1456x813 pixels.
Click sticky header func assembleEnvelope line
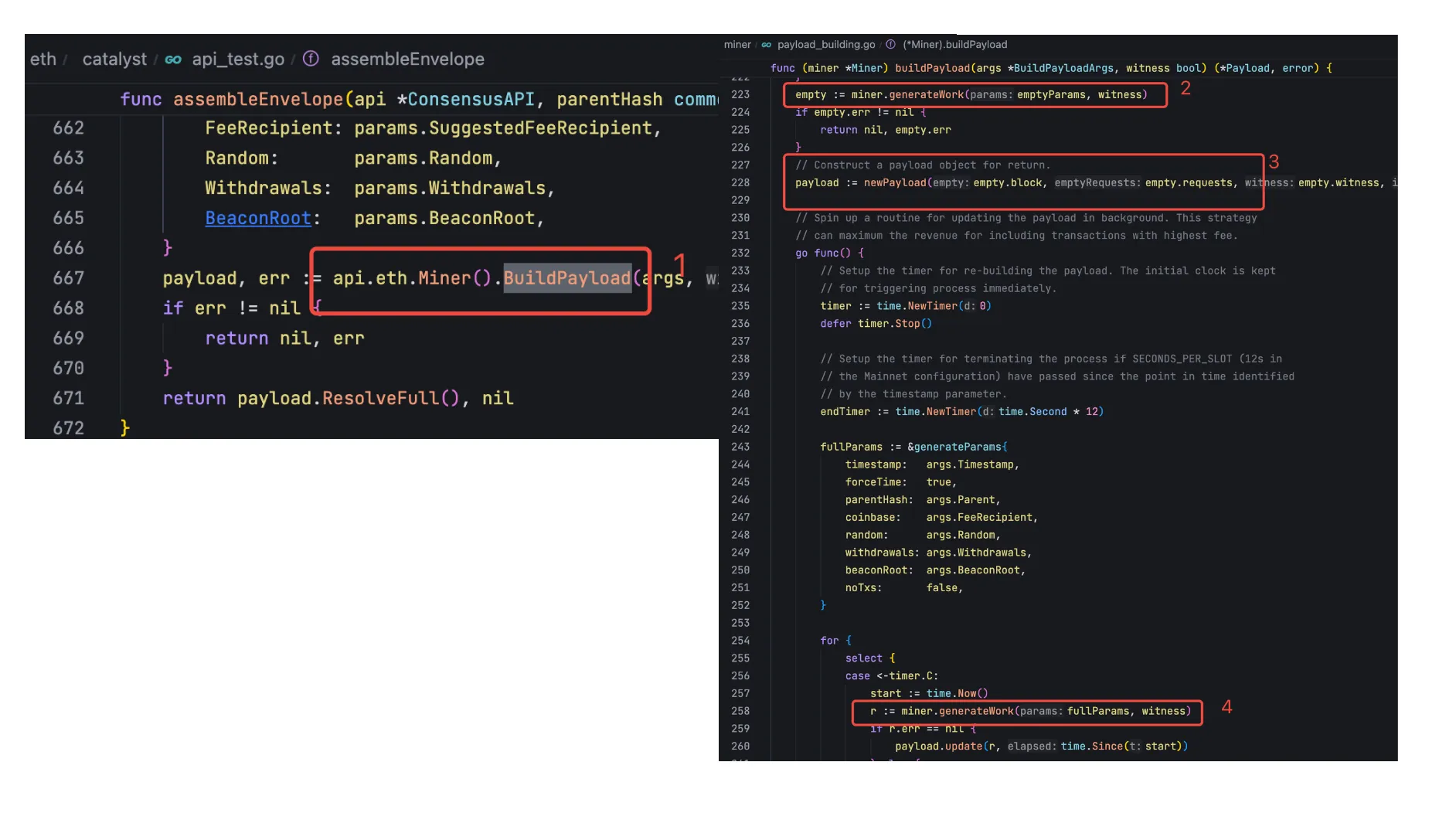click(417, 100)
